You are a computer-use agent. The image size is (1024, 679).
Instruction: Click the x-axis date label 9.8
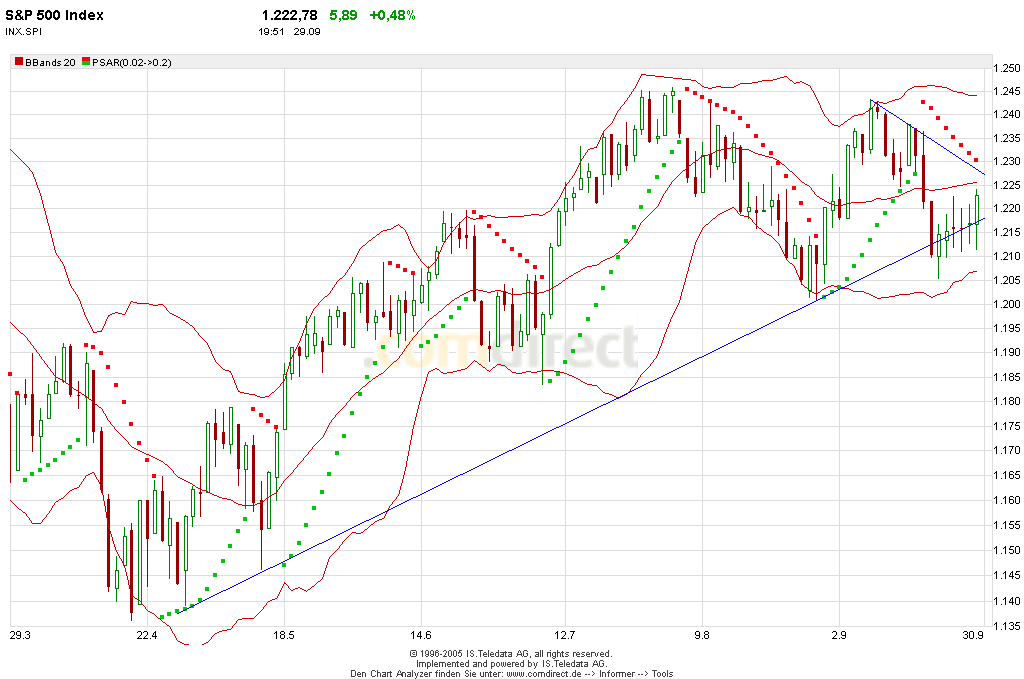[703, 635]
